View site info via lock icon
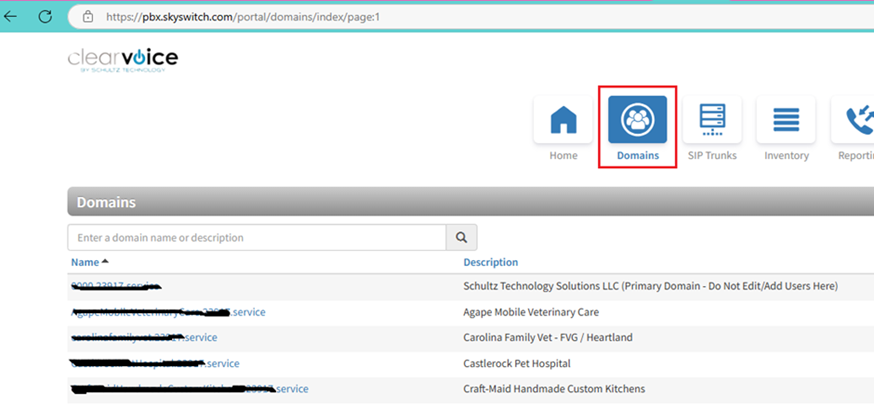 point(88,17)
